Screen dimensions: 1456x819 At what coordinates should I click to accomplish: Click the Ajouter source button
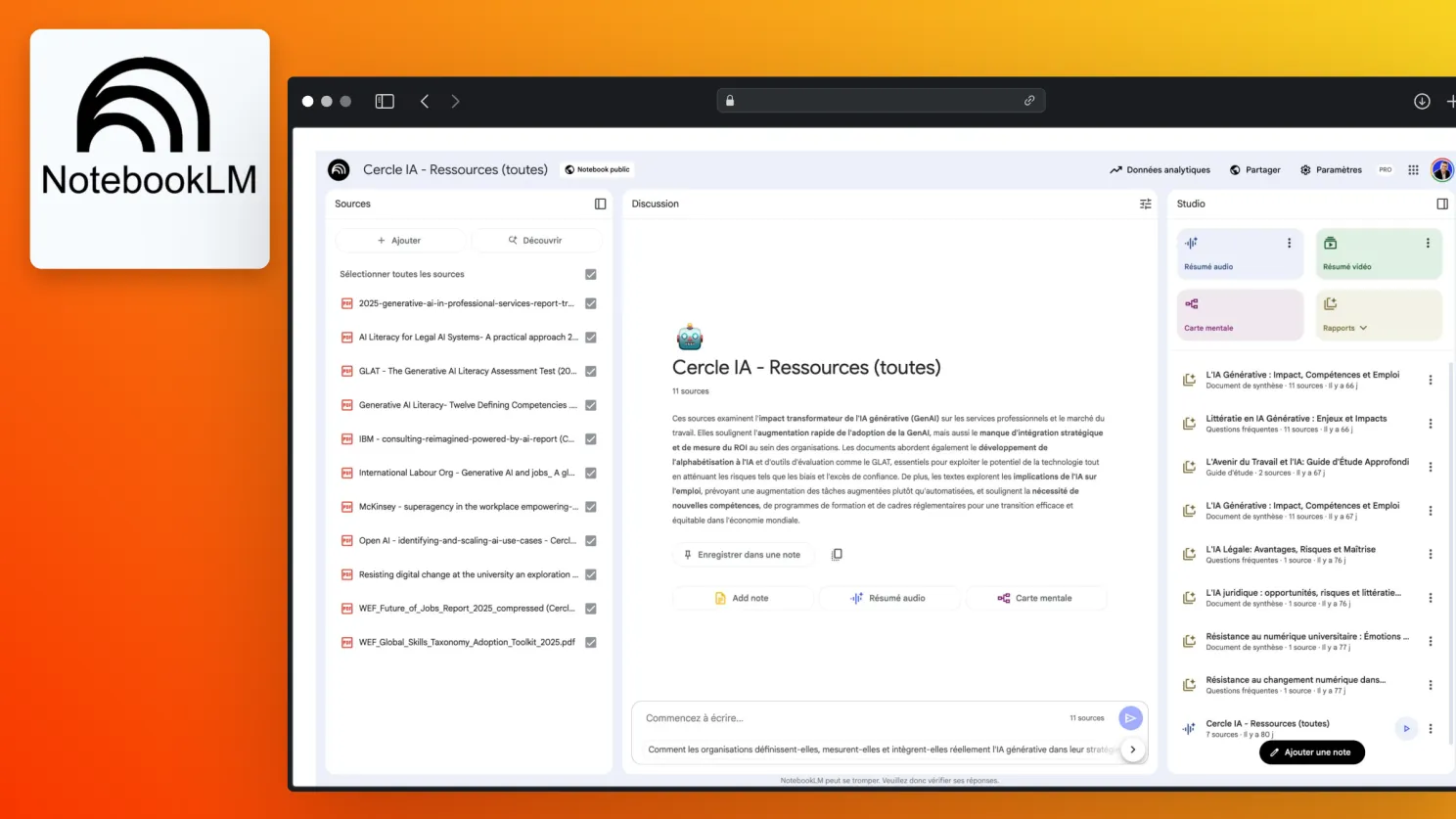pyautogui.click(x=400, y=240)
